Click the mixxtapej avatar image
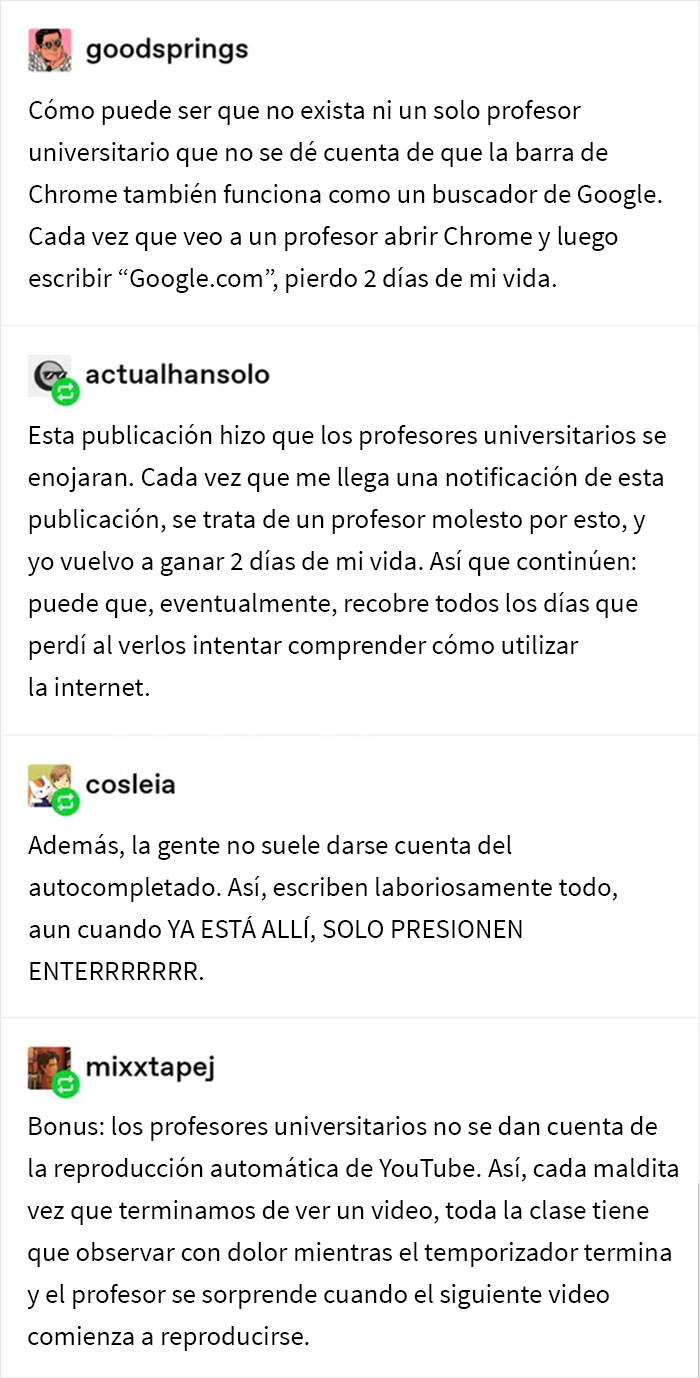 click(x=49, y=1067)
